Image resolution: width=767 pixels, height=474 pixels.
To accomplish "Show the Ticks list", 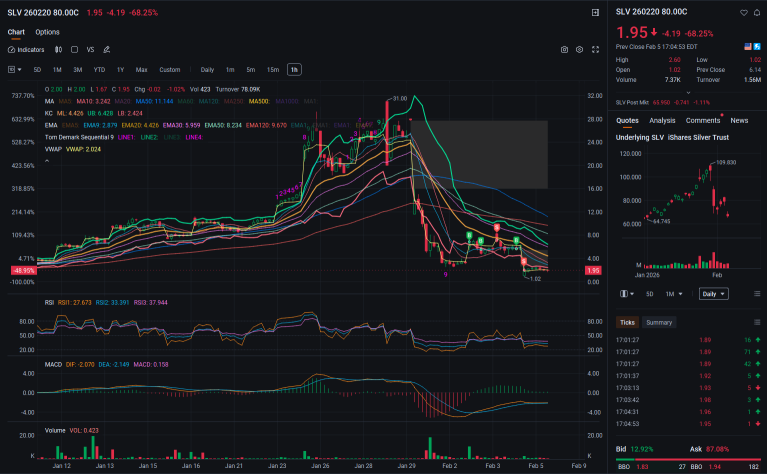I will [x=627, y=322].
